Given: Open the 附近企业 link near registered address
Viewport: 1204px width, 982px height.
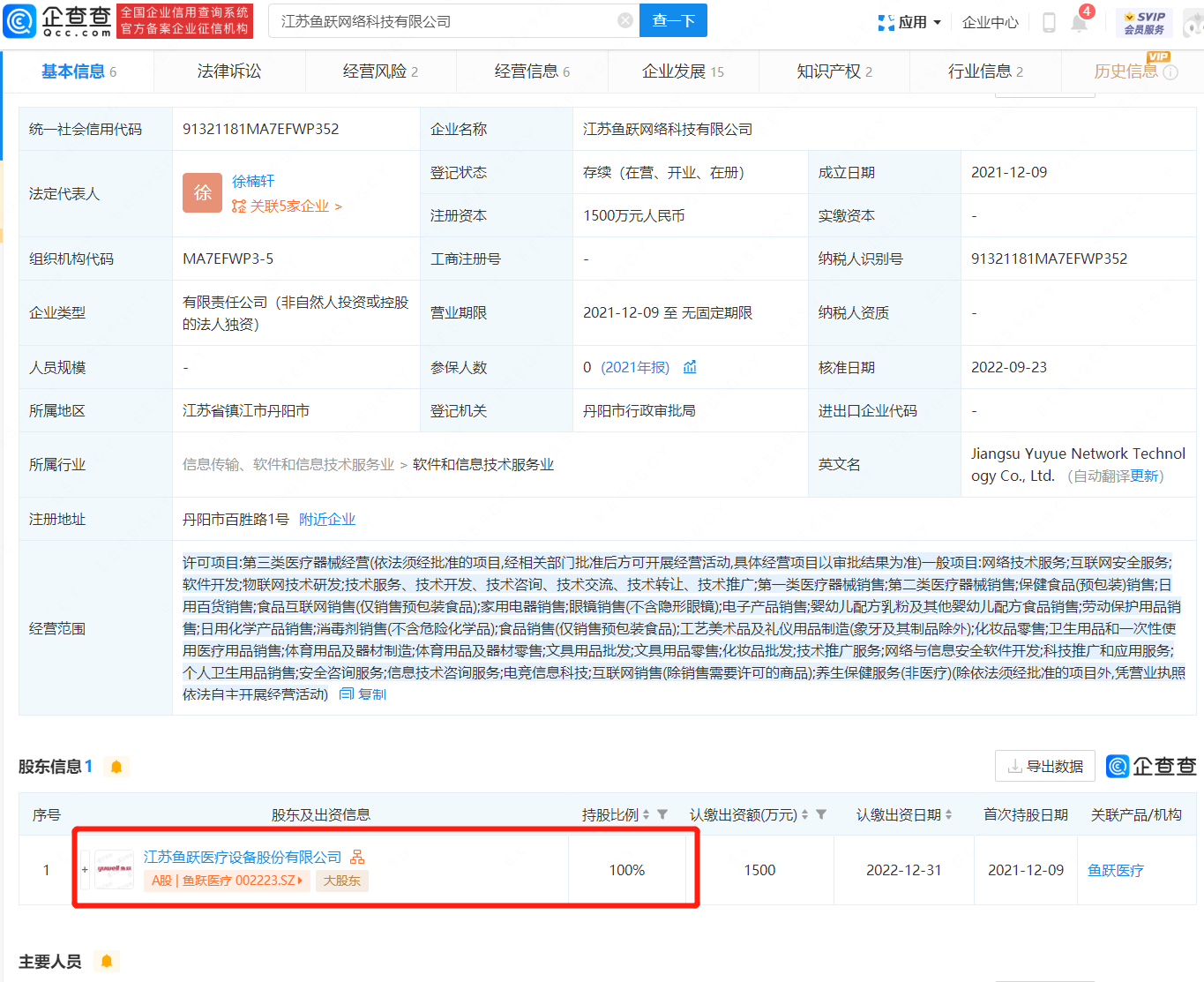Looking at the screenshot, I should (x=327, y=519).
